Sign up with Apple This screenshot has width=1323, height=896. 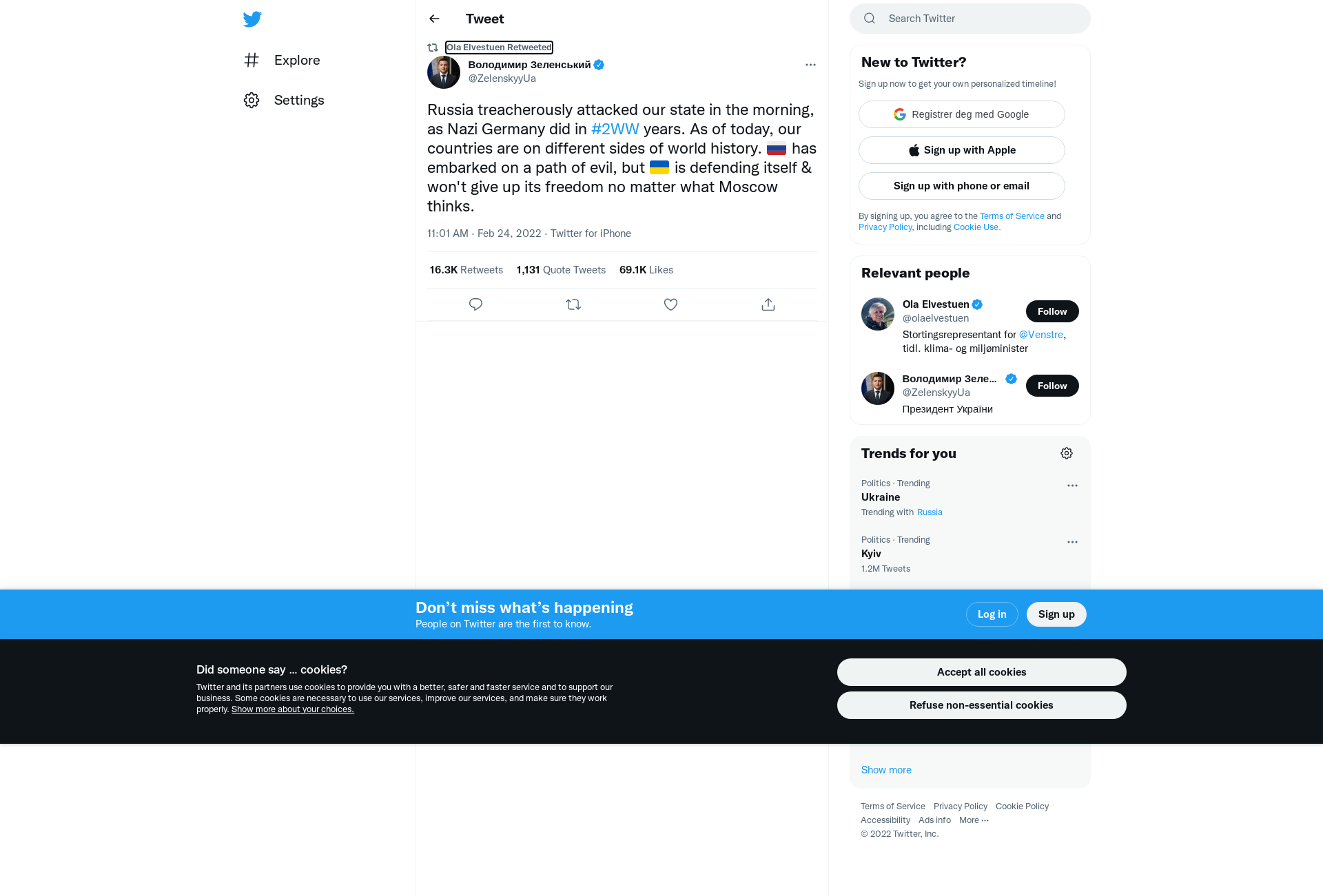pyautogui.click(x=961, y=150)
